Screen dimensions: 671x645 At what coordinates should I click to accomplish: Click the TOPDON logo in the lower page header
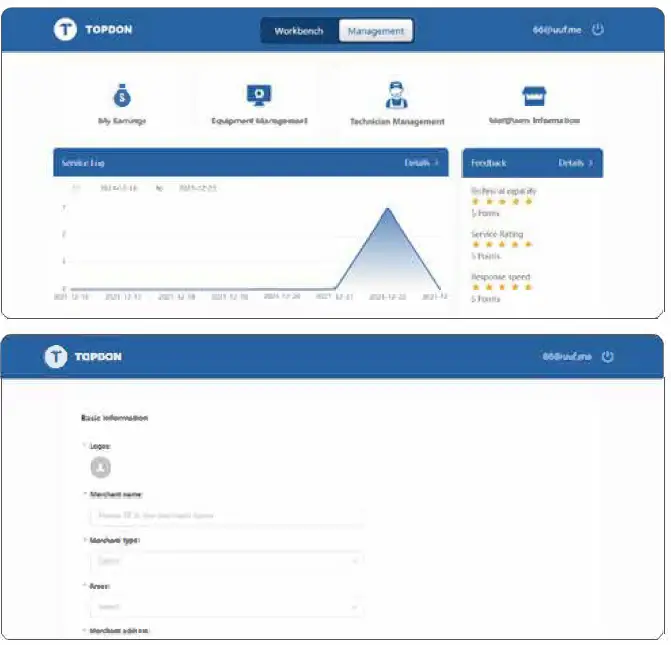tap(83, 357)
